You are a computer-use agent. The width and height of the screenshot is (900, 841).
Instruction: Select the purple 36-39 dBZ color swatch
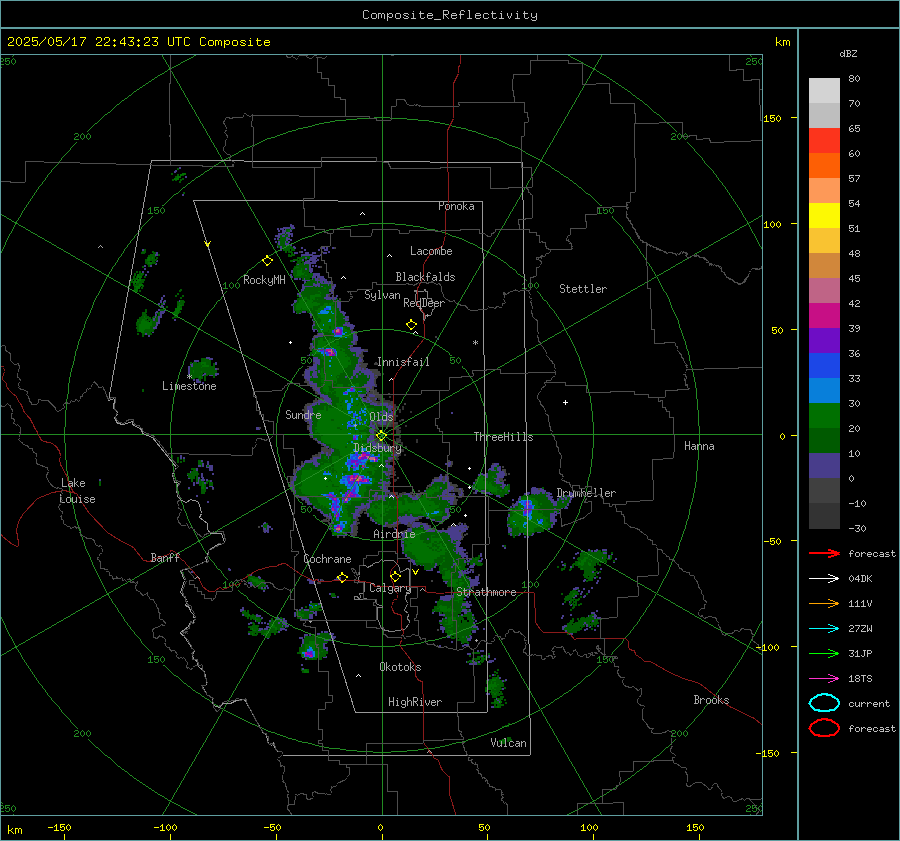point(824,340)
